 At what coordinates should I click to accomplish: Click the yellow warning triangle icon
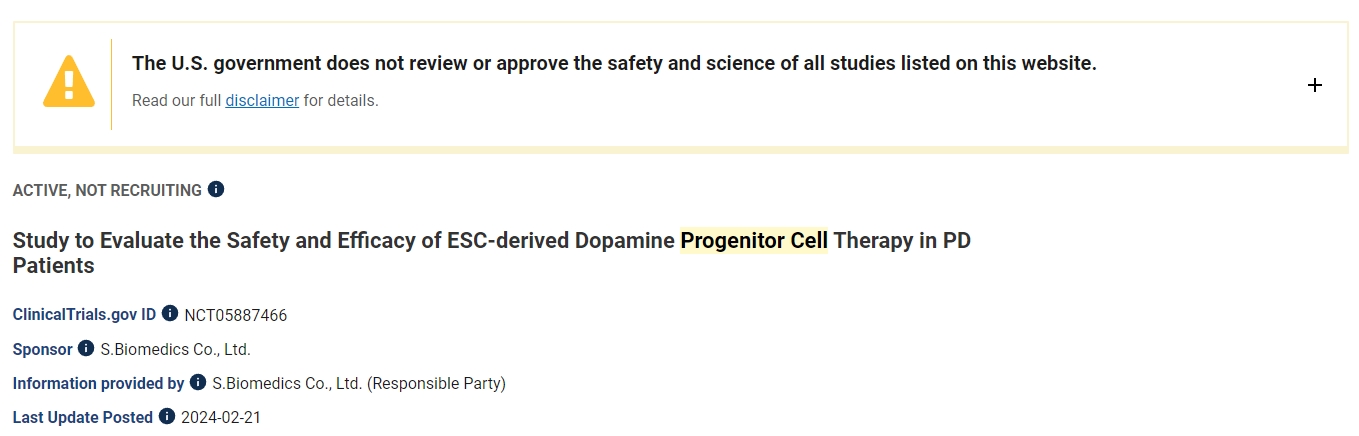(68, 82)
